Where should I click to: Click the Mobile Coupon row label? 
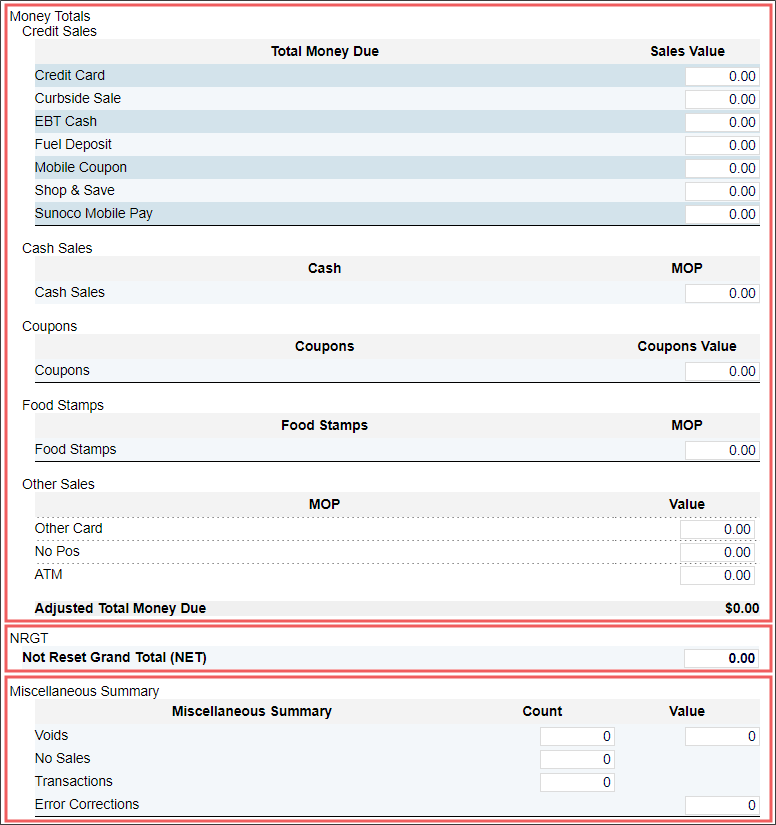point(80,168)
